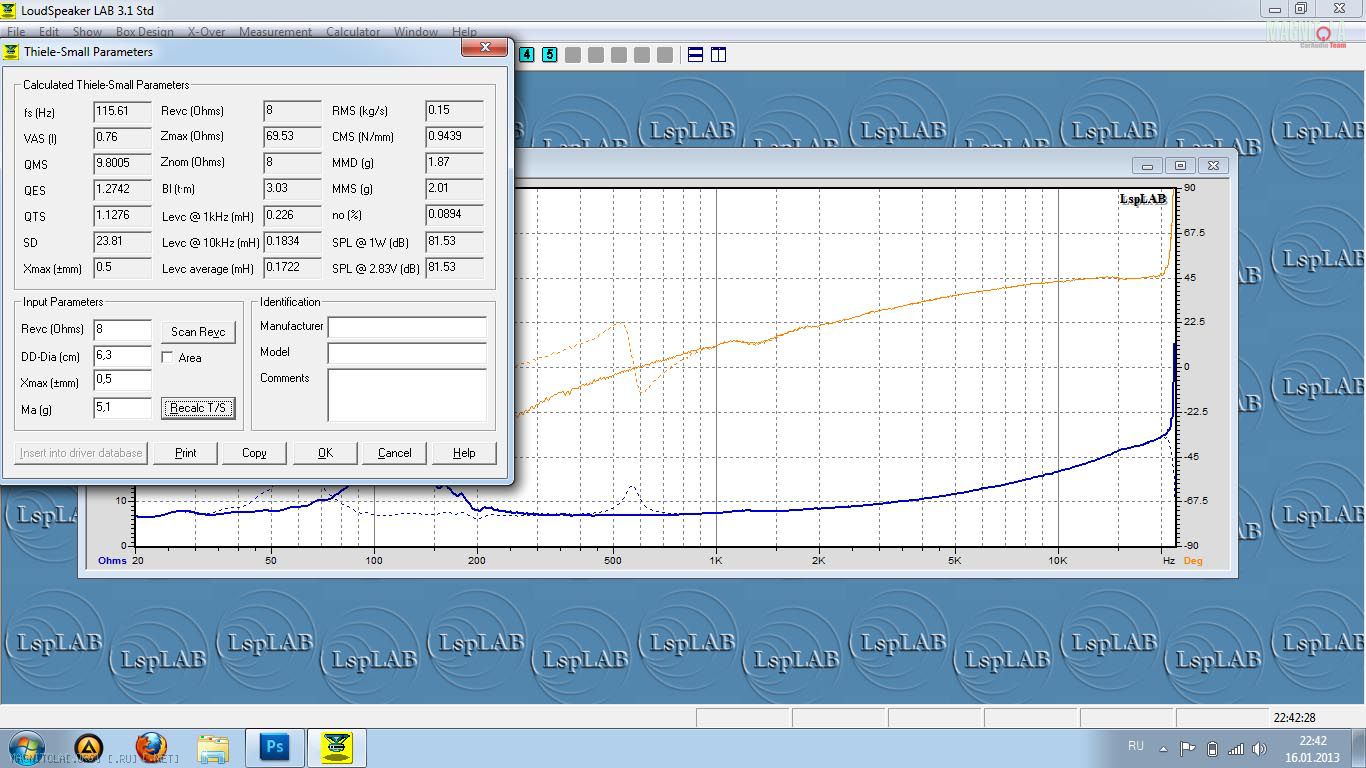The image size is (1366, 768).
Task: Click the Copy button
Action: coord(254,453)
